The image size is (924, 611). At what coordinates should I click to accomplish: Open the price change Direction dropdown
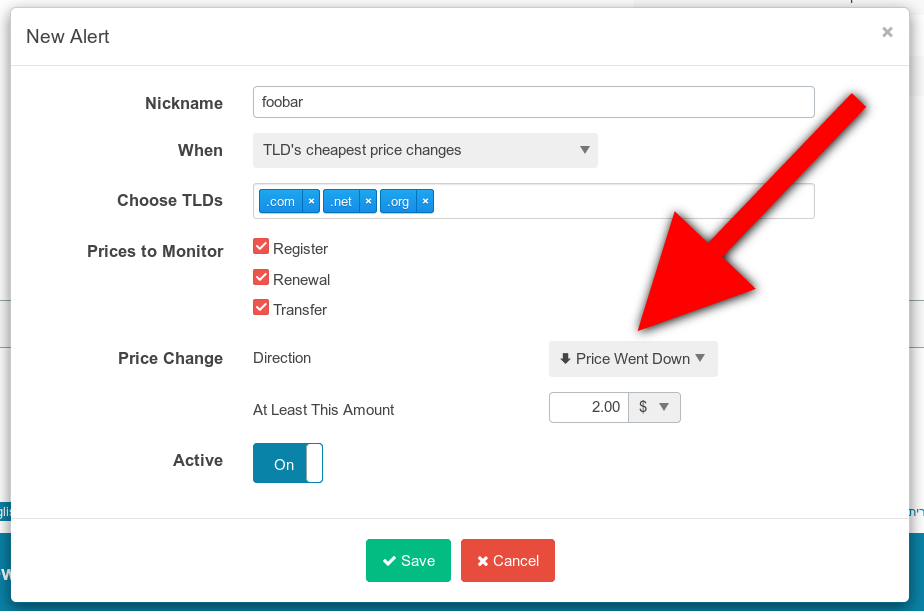click(x=632, y=359)
